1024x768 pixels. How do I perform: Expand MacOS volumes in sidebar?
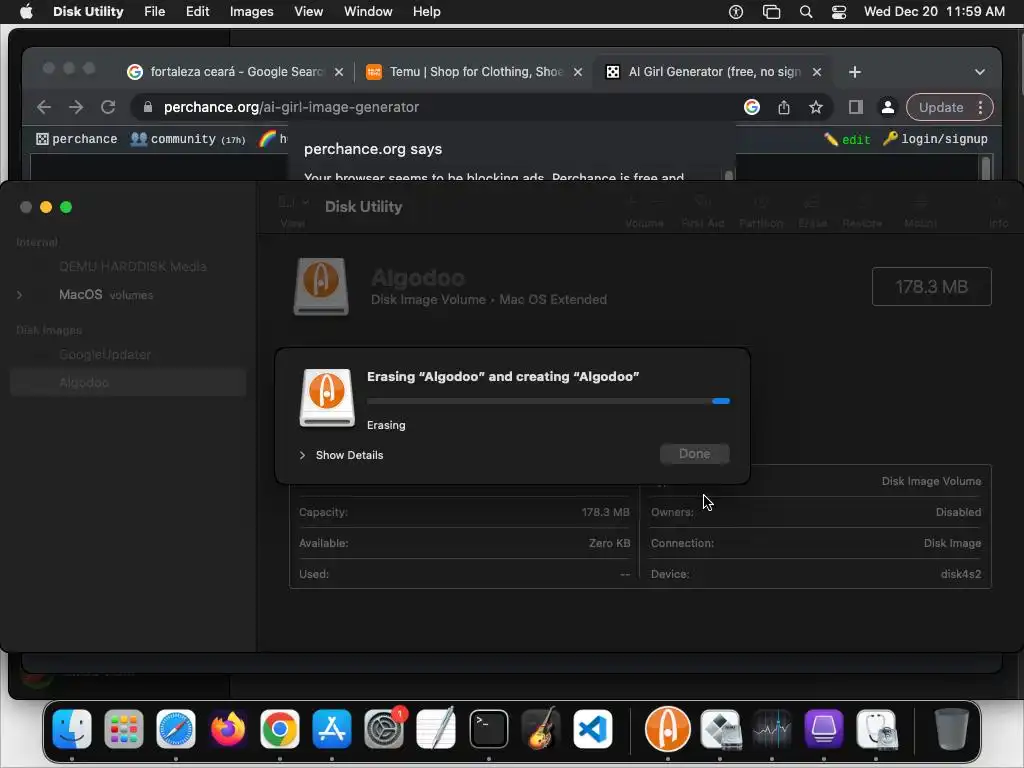pos(20,295)
